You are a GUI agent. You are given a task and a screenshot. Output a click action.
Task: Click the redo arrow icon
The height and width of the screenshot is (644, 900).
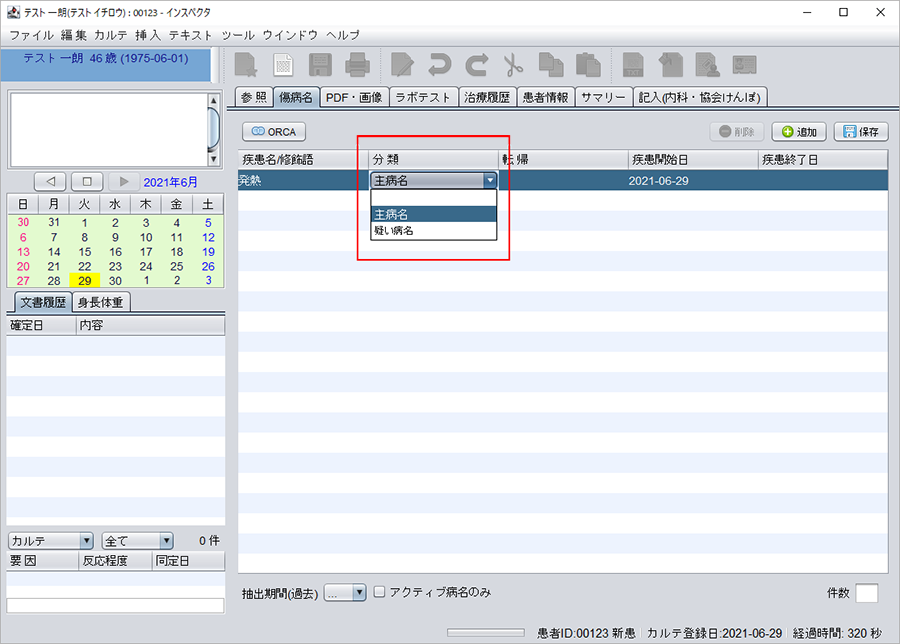477,66
